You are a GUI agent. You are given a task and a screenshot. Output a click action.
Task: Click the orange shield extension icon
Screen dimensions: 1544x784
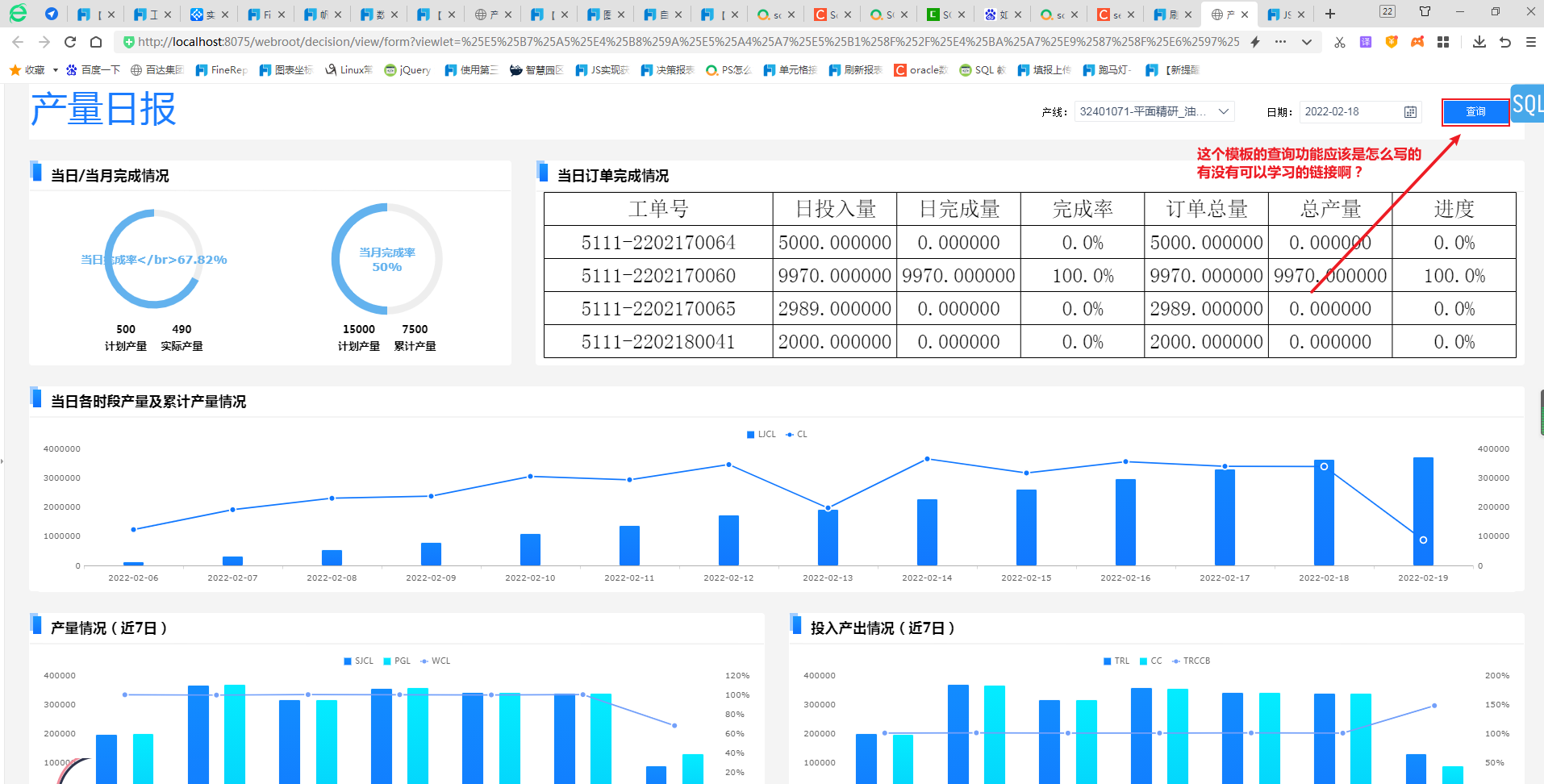coord(1392,42)
